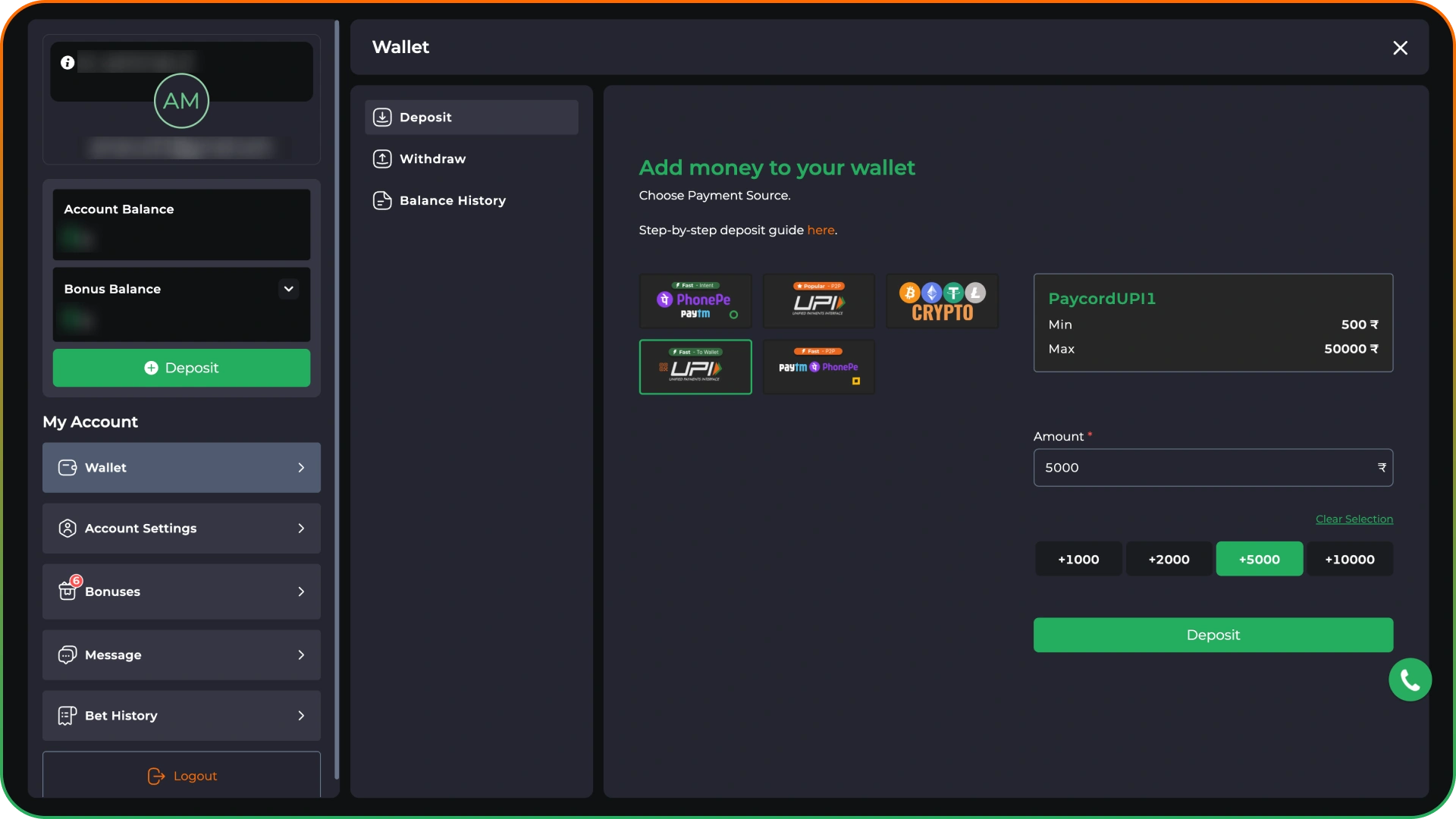Screen dimensions: 1456x819
Task: Open Wallet via its chevron arrow
Action: coord(301,468)
